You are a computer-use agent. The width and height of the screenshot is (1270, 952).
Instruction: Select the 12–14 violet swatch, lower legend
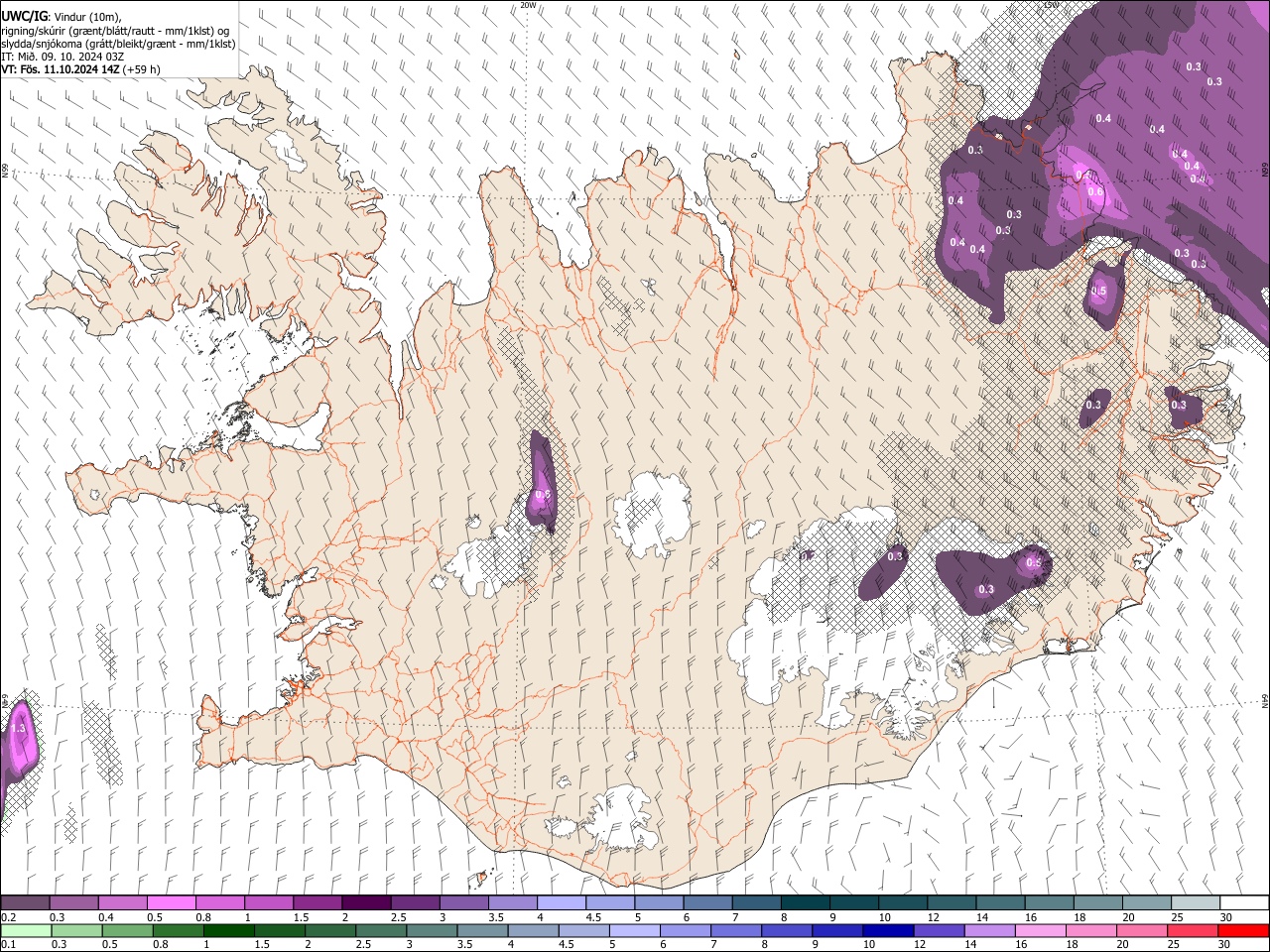pos(939,930)
